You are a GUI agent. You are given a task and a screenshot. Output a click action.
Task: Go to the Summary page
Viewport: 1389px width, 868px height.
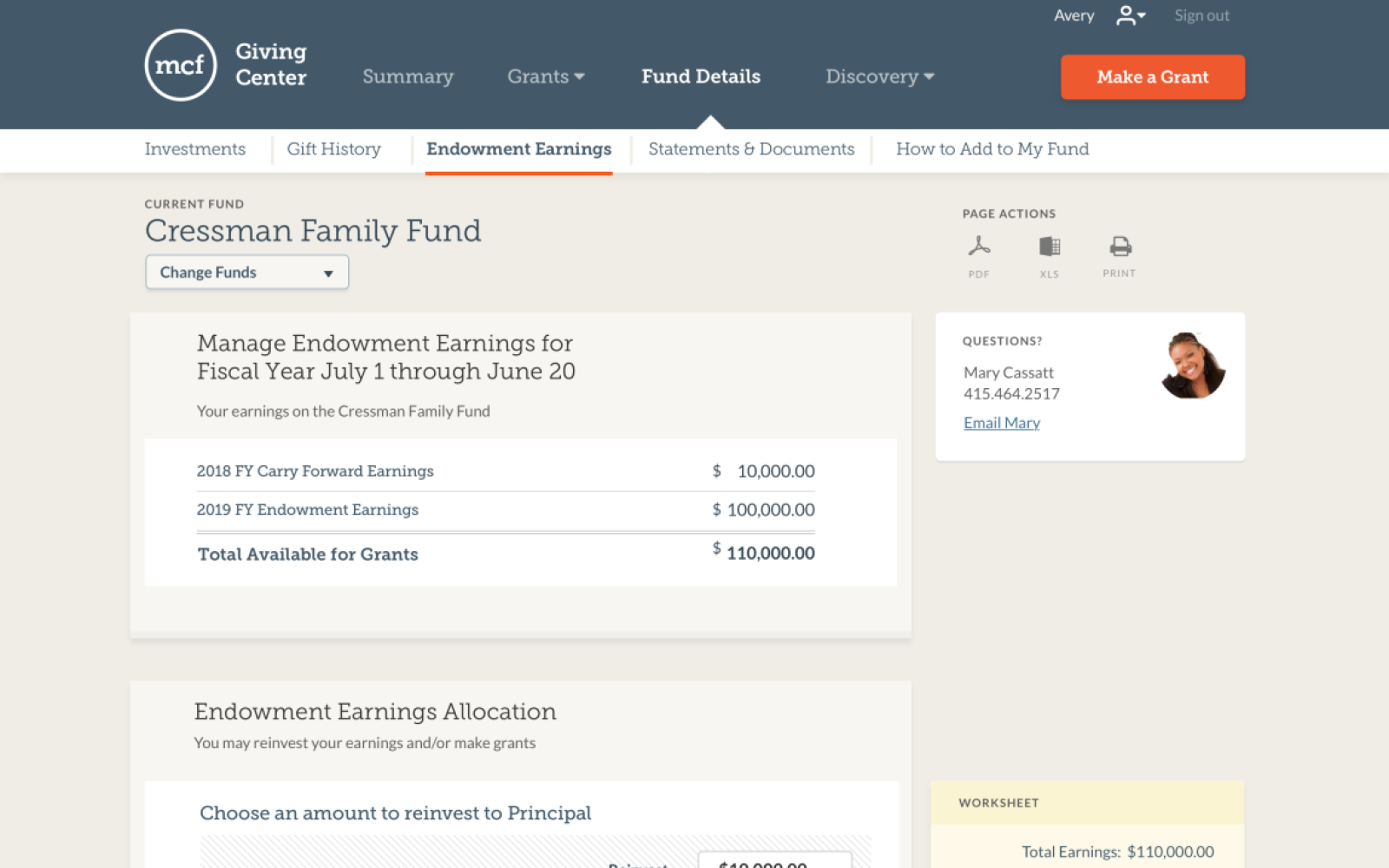coord(408,77)
